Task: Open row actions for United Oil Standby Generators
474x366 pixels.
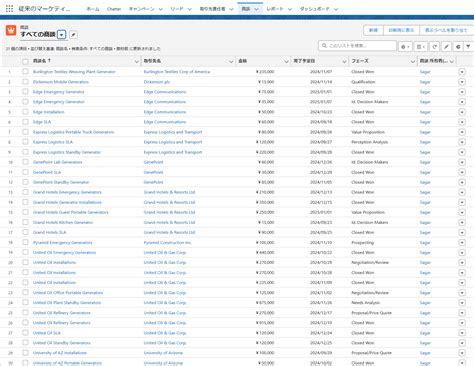Action: pos(462,343)
